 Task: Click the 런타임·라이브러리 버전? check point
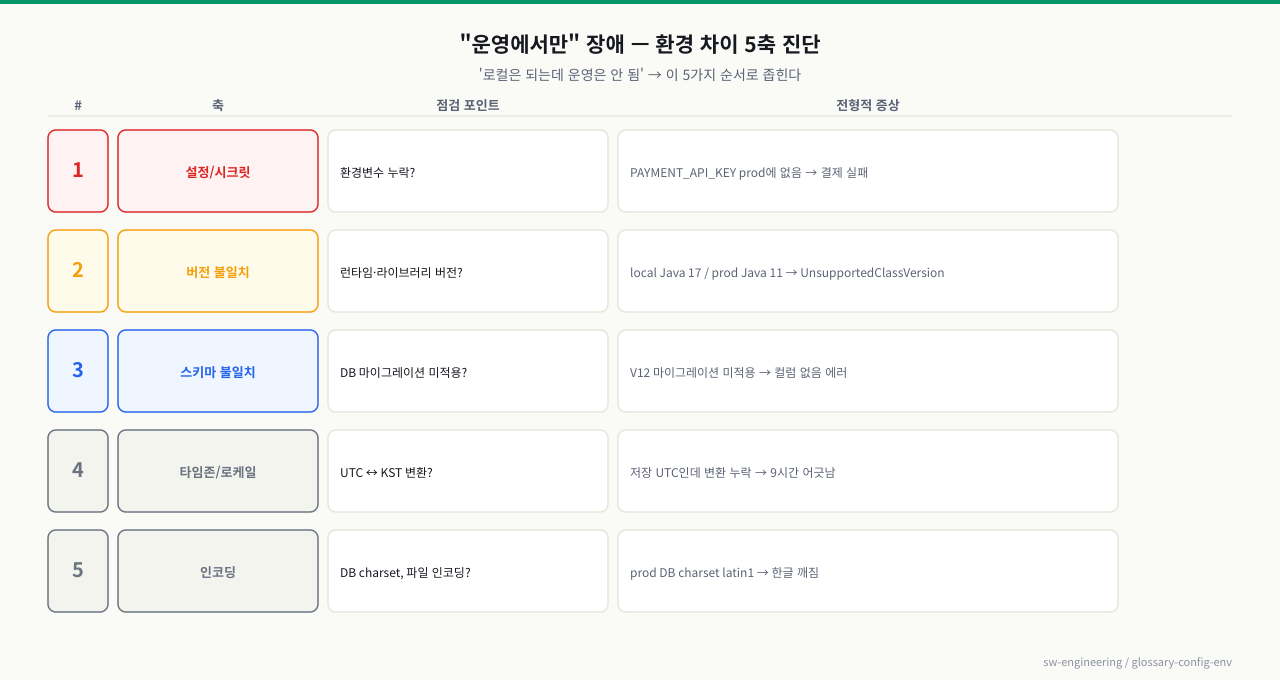point(468,271)
